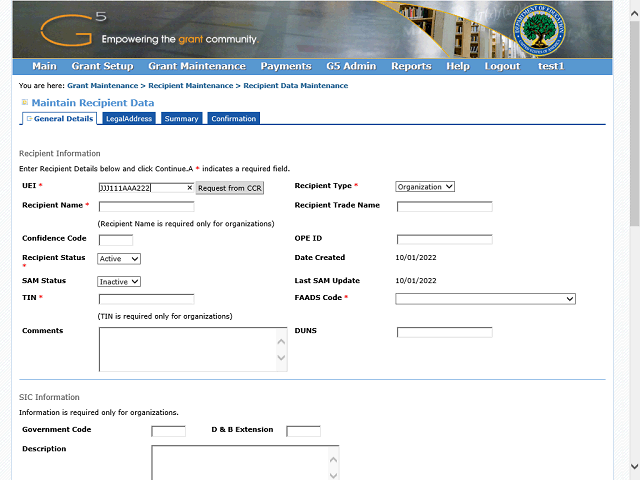Click the Government Code input field

point(168,431)
